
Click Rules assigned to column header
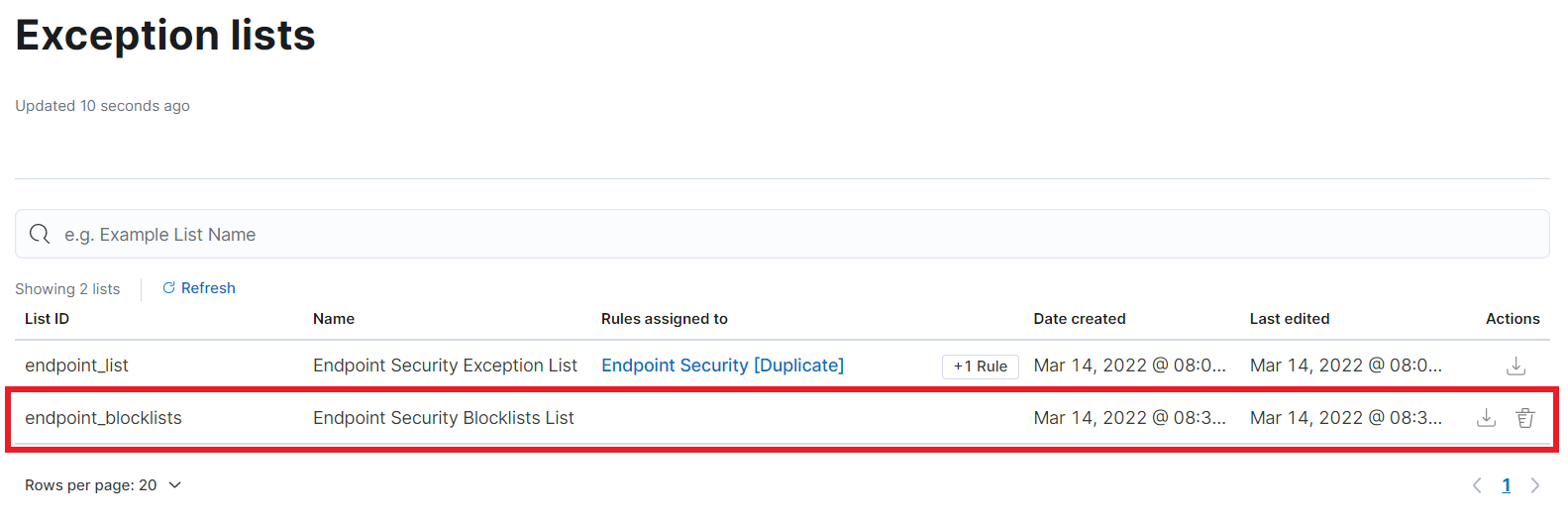pyautogui.click(x=665, y=319)
